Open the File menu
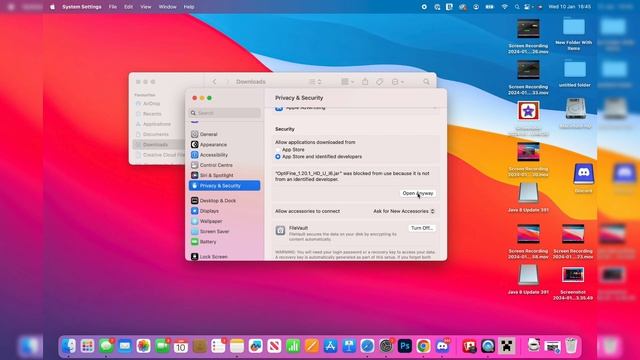Viewport: 640px width, 360px height. 113,7
